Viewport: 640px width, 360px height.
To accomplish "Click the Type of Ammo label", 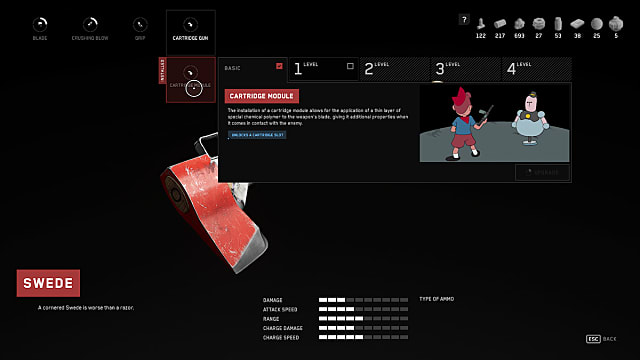I will coord(436,299).
